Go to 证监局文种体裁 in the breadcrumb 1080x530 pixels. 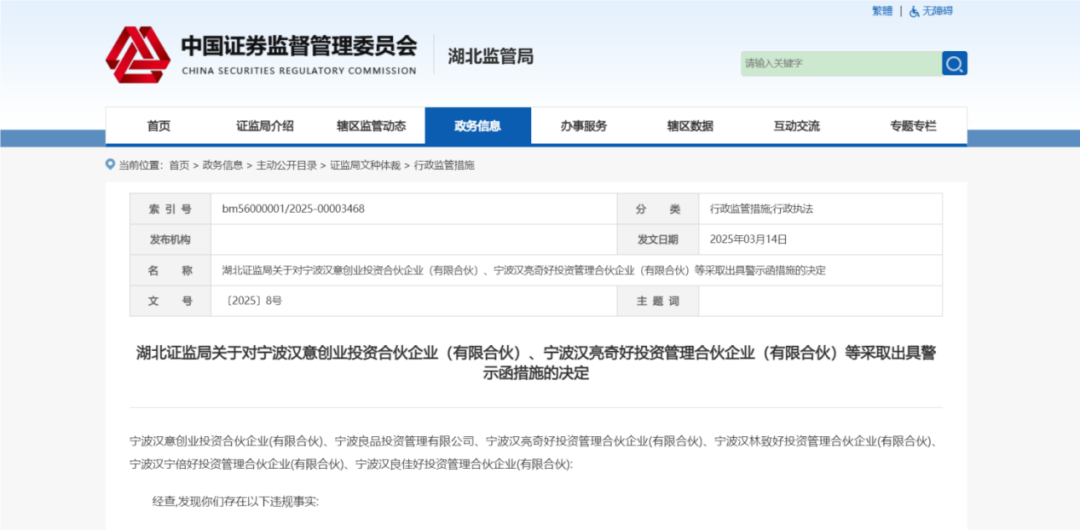click(x=365, y=165)
